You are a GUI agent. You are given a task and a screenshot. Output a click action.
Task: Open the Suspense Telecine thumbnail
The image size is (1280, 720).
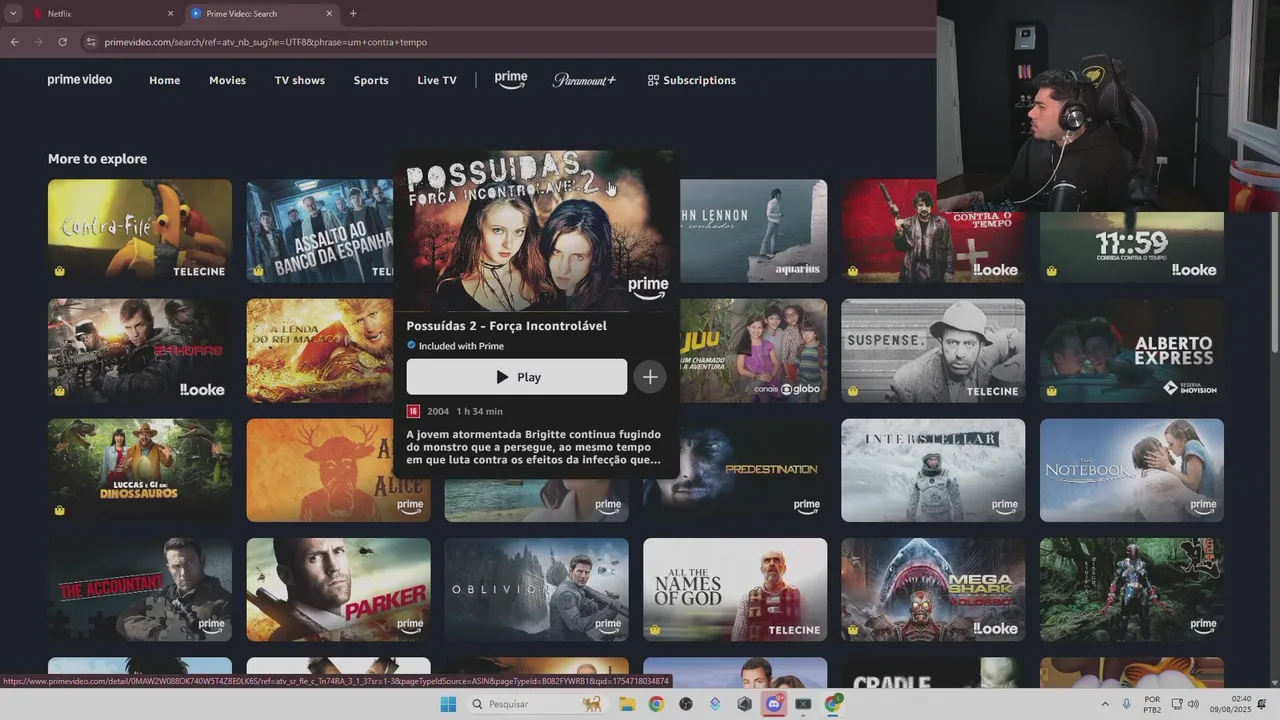(x=933, y=351)
